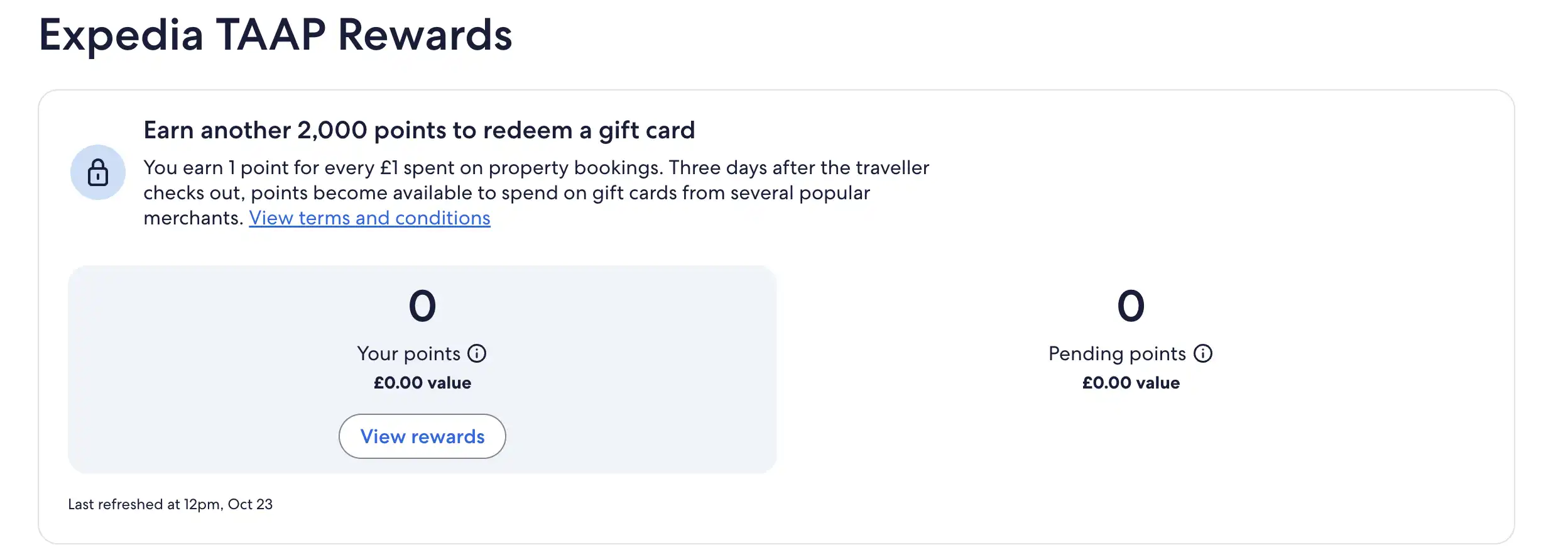
Task: Open the info icon next to Pending points
Action: tap(1202, 353)
